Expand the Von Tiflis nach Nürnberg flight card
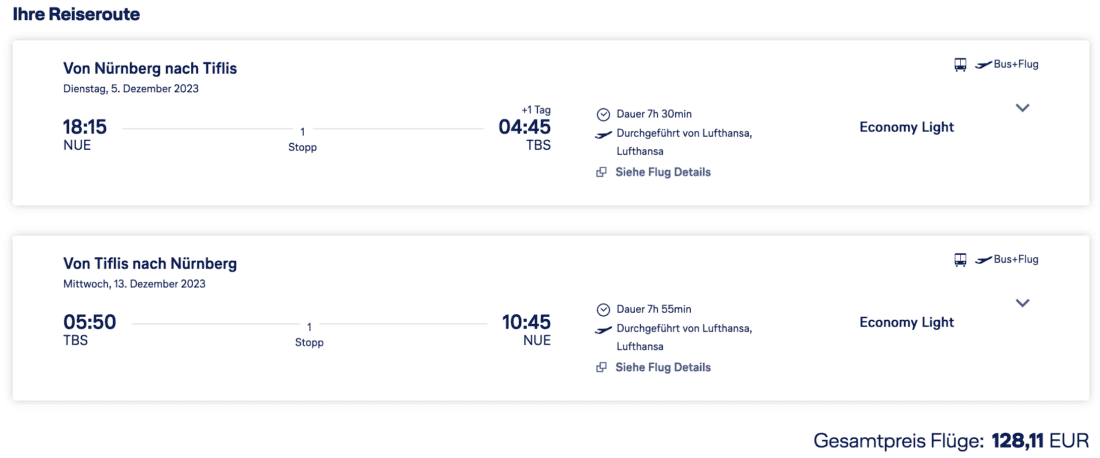 [1022, 303]
